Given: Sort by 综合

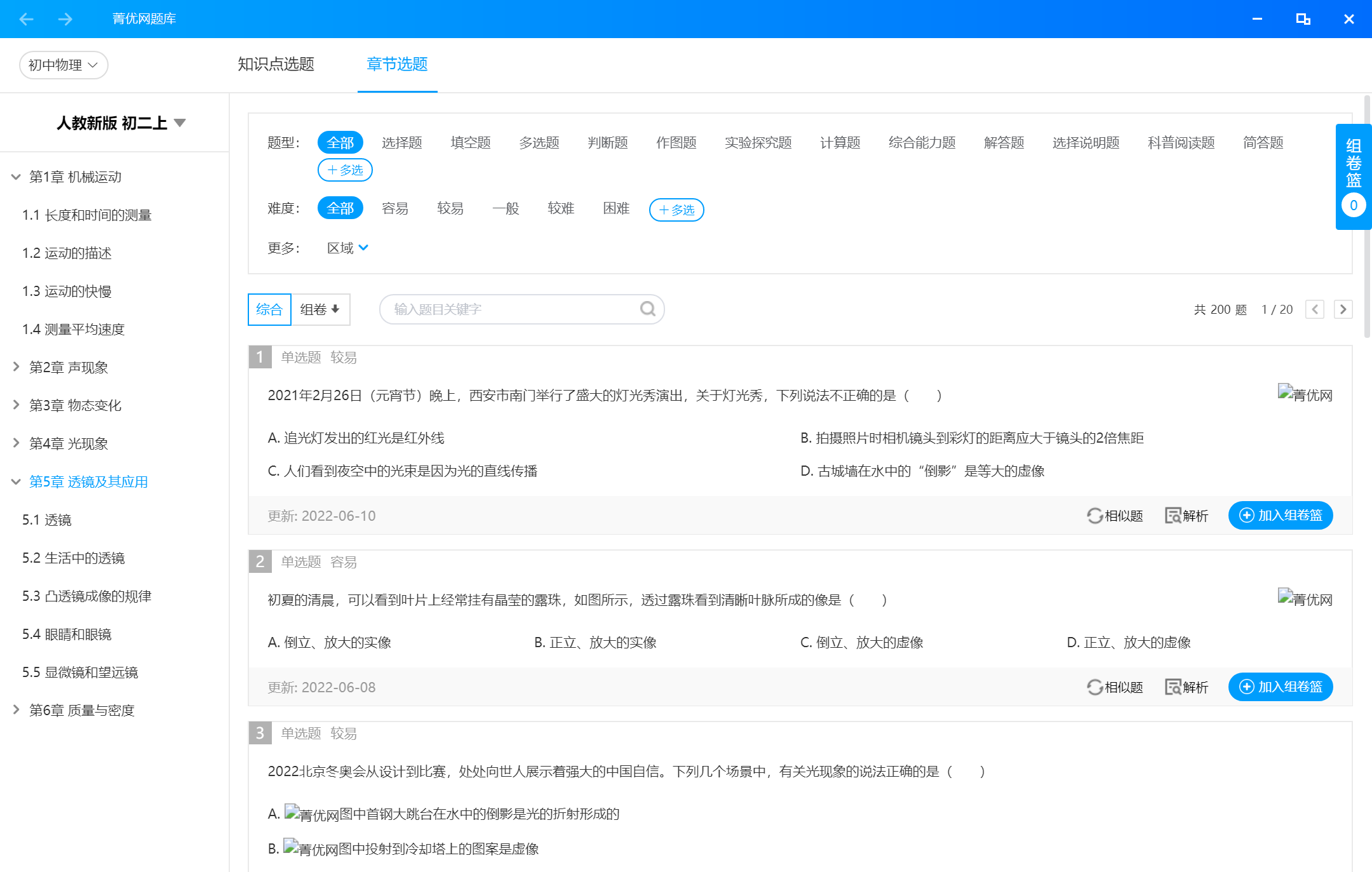Looking at the screenshot, I should click(269, 309).
